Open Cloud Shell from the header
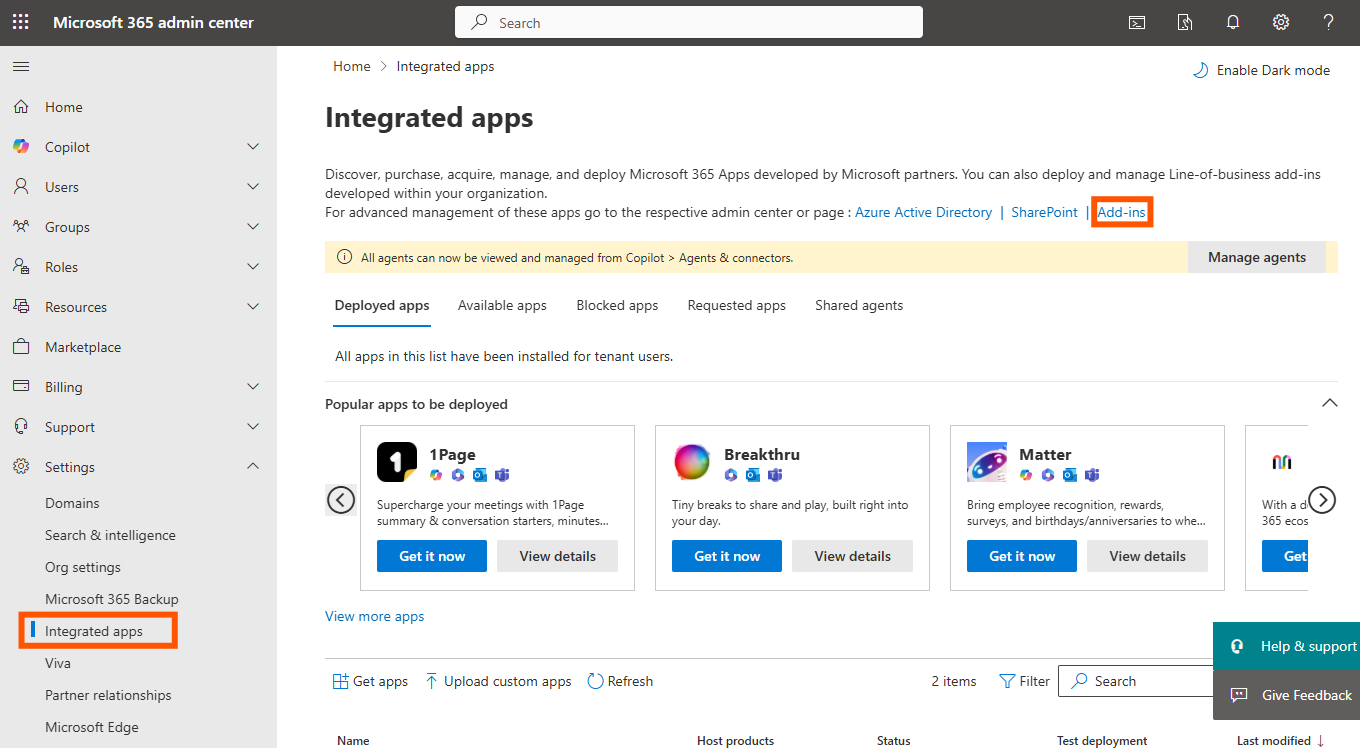The width and height of the screenshot is (1360, 748). coord(1137,22)
